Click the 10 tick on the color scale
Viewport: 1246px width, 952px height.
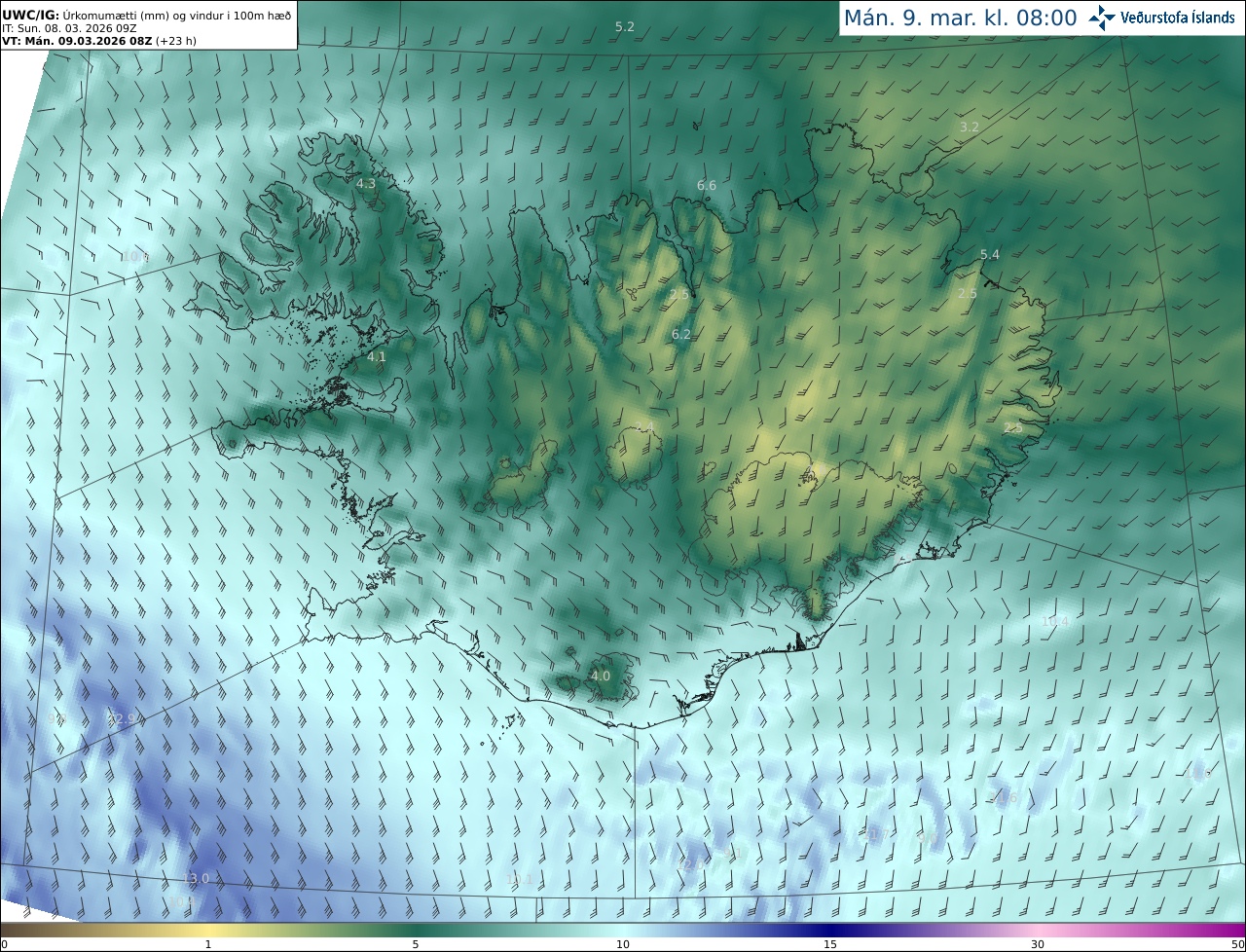click(x=623, y=944)
